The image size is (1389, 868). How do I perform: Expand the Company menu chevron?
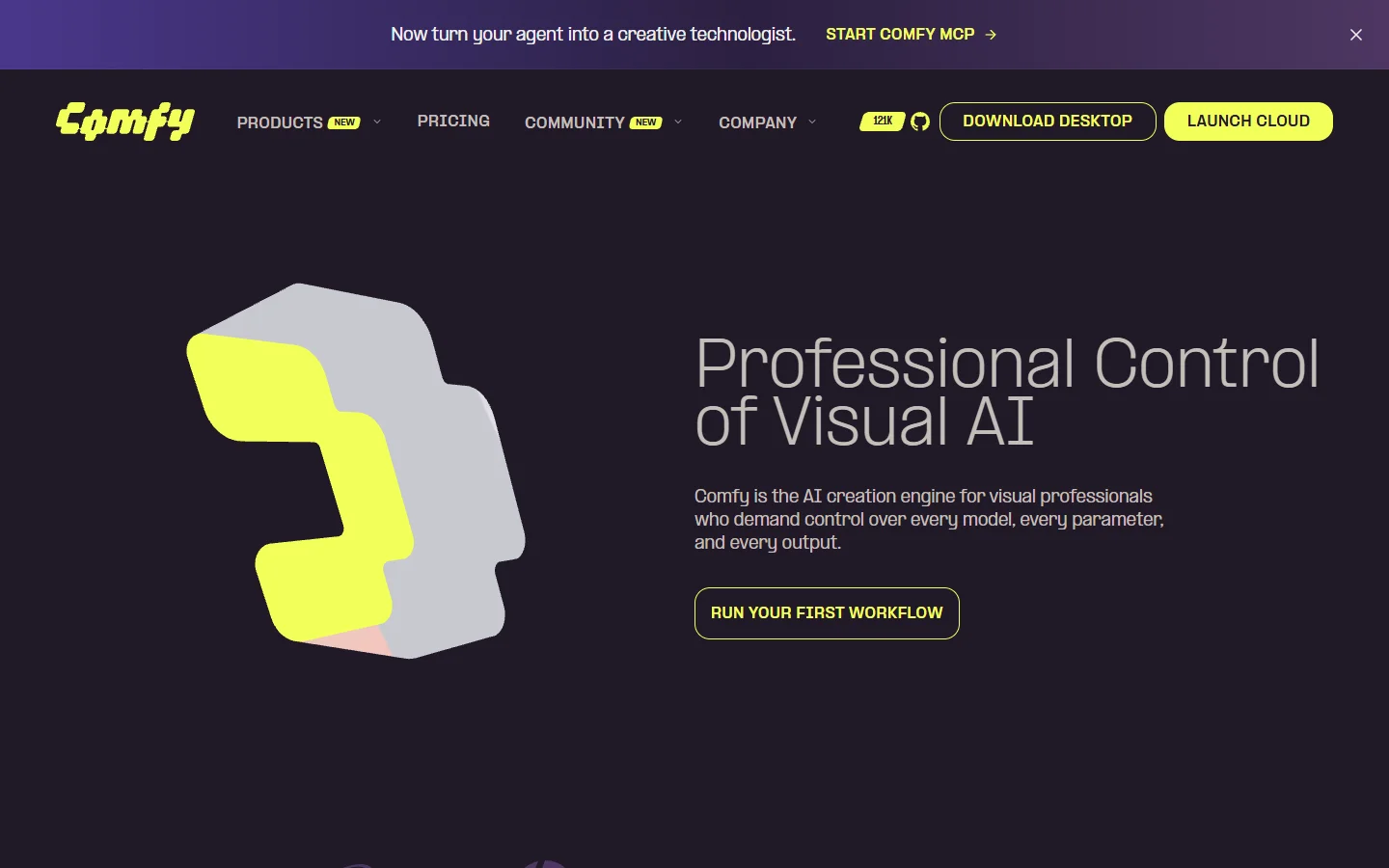point(812,122)
